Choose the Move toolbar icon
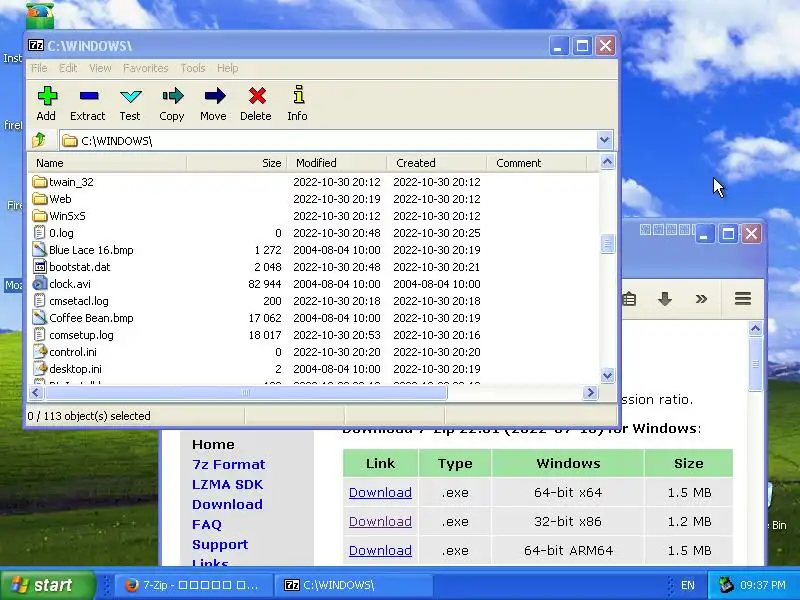This screenshot has width=800, height=600. tap(214, 96)
